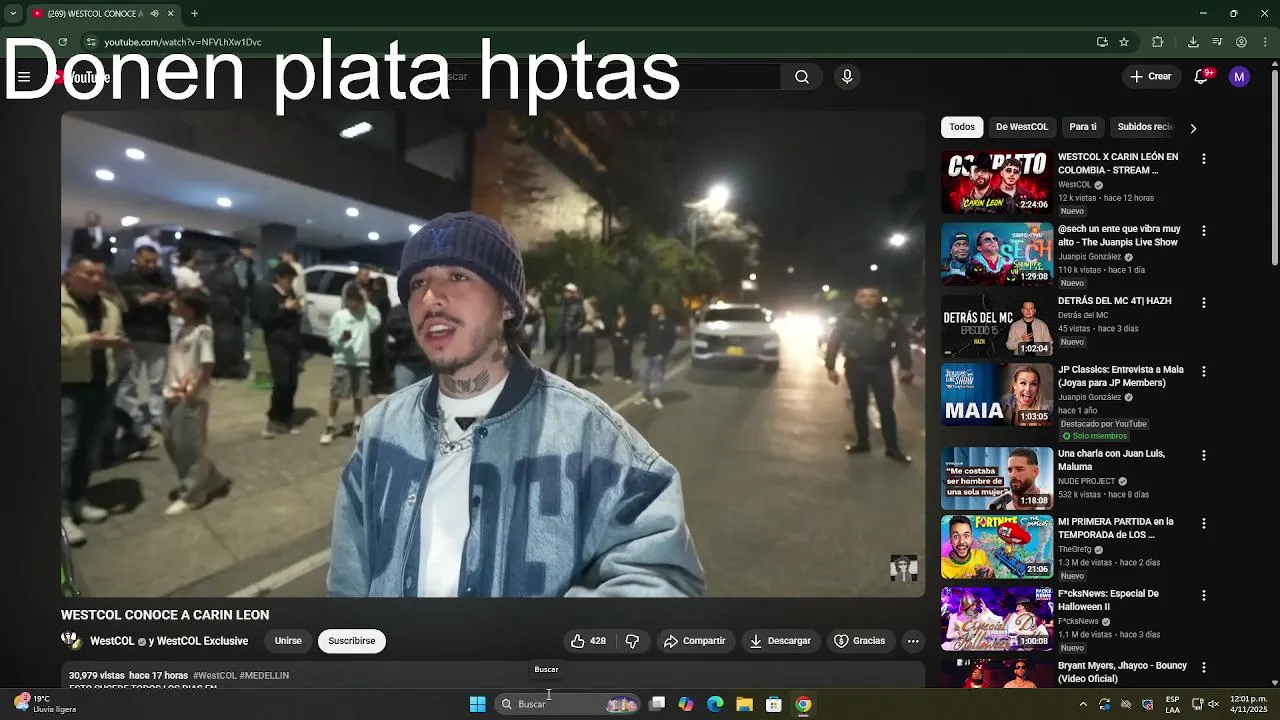Reload the page in Chrome
1280x720 pixels.
click(x=63, y=42)
